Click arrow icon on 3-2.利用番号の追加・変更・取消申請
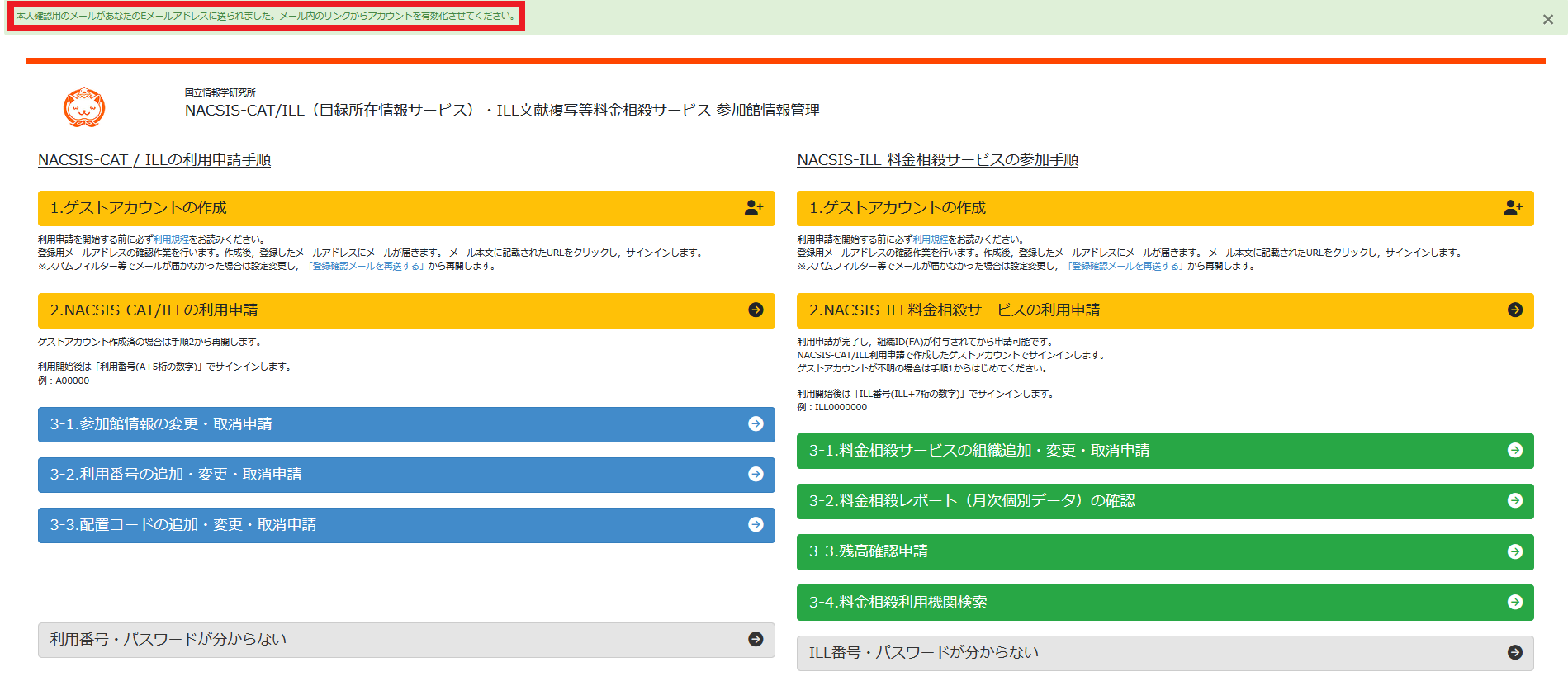Screen dimensions: 1568x686 pos(756,474)
